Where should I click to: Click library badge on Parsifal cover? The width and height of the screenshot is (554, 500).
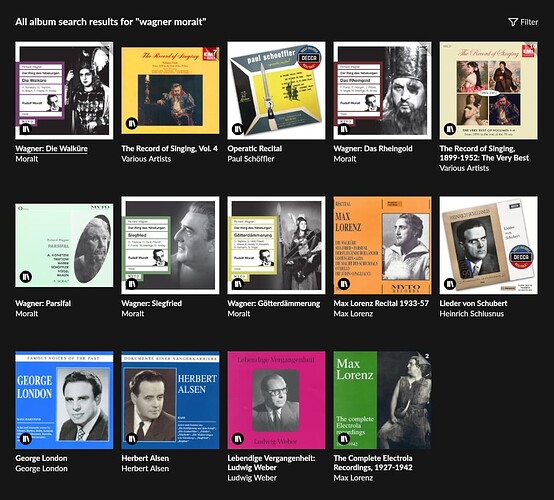[25, 276]
